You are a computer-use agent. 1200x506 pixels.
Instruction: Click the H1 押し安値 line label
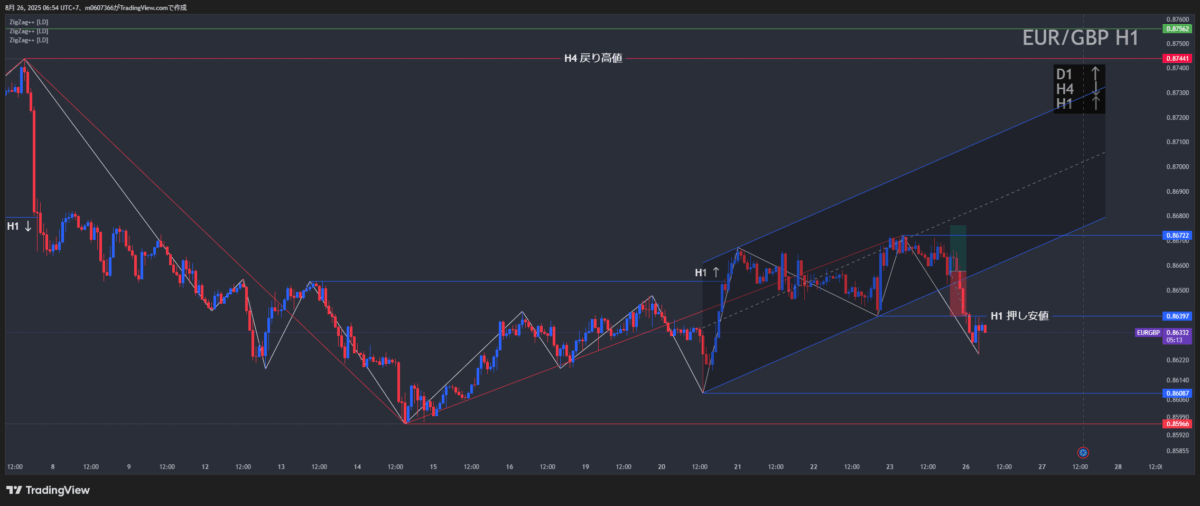(x=1019, y=316)
